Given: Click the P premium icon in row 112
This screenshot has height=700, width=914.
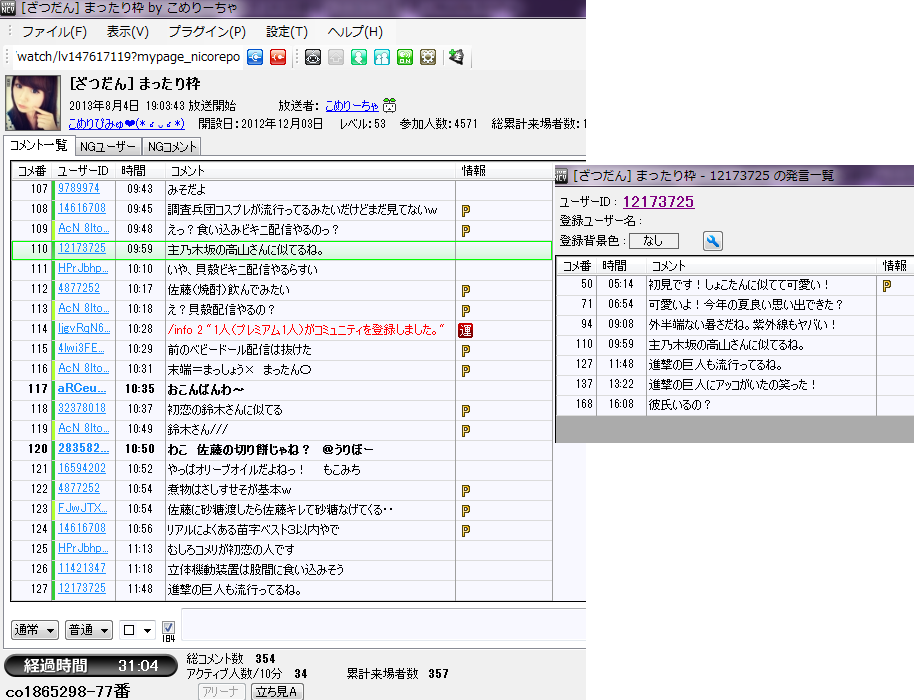Looking at the screenshot, I should 466,290.
